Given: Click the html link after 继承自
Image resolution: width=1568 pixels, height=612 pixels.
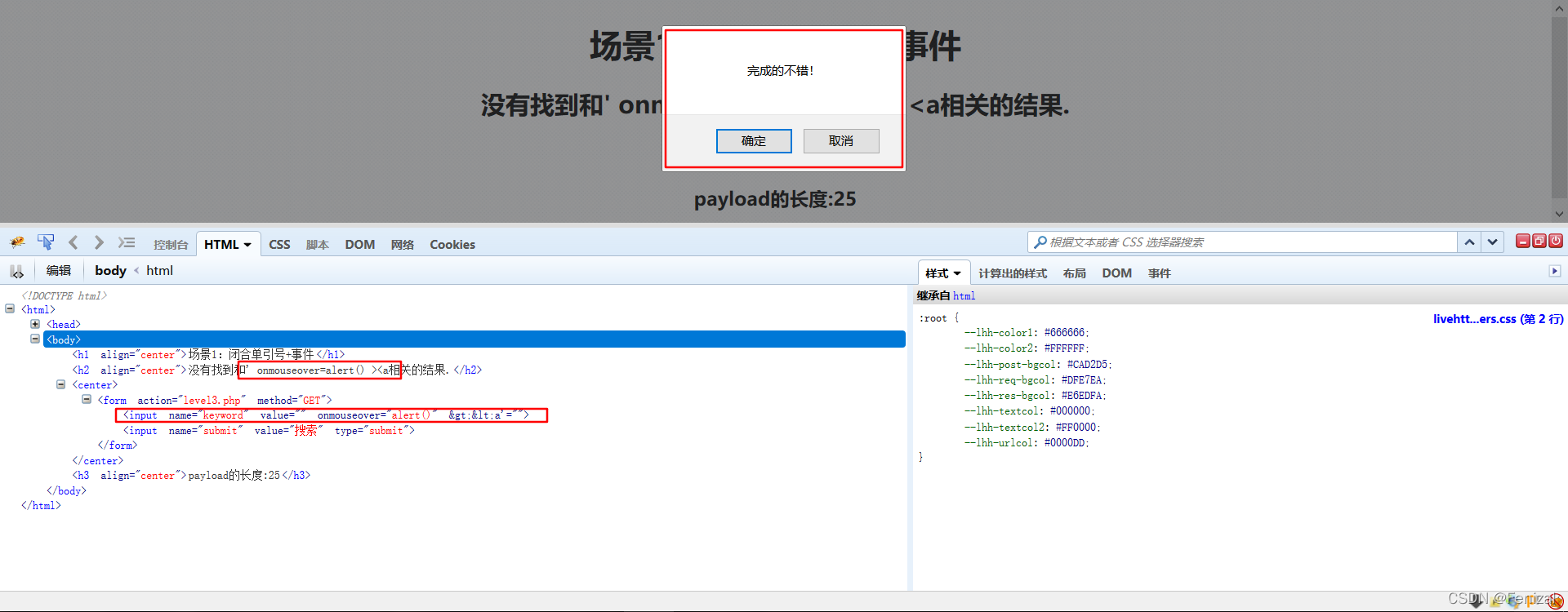Looking at the screenshot, I should pyautogui.click(x=964, y=296).
